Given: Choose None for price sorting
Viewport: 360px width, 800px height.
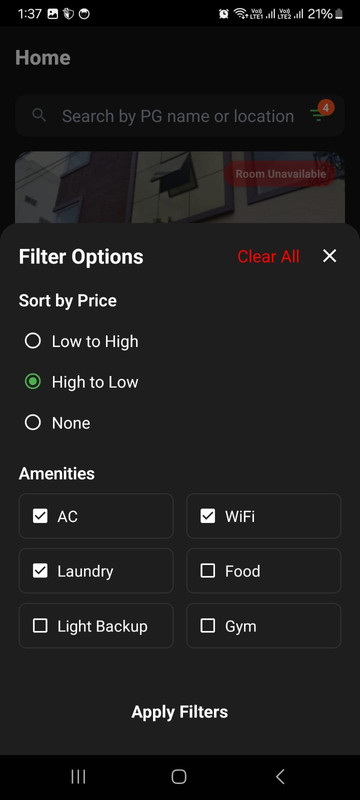Looking at the screenshot, I should coord(58,423).
